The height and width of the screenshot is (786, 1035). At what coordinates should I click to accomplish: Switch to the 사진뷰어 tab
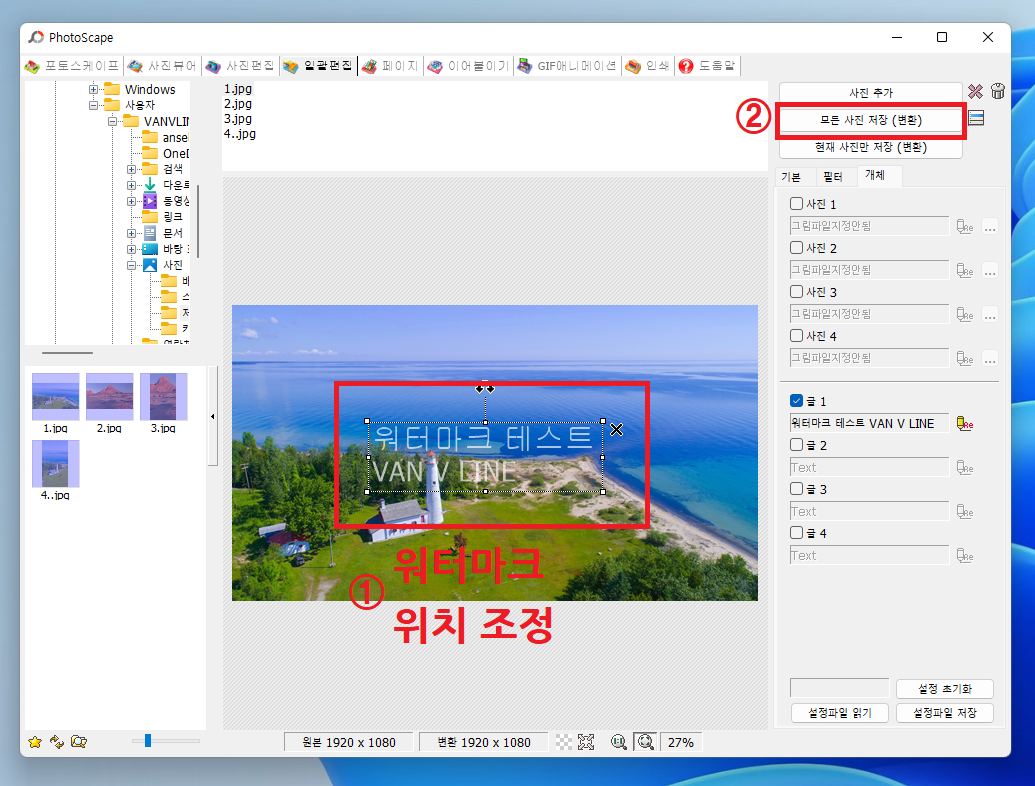click(x=162, y=66)
